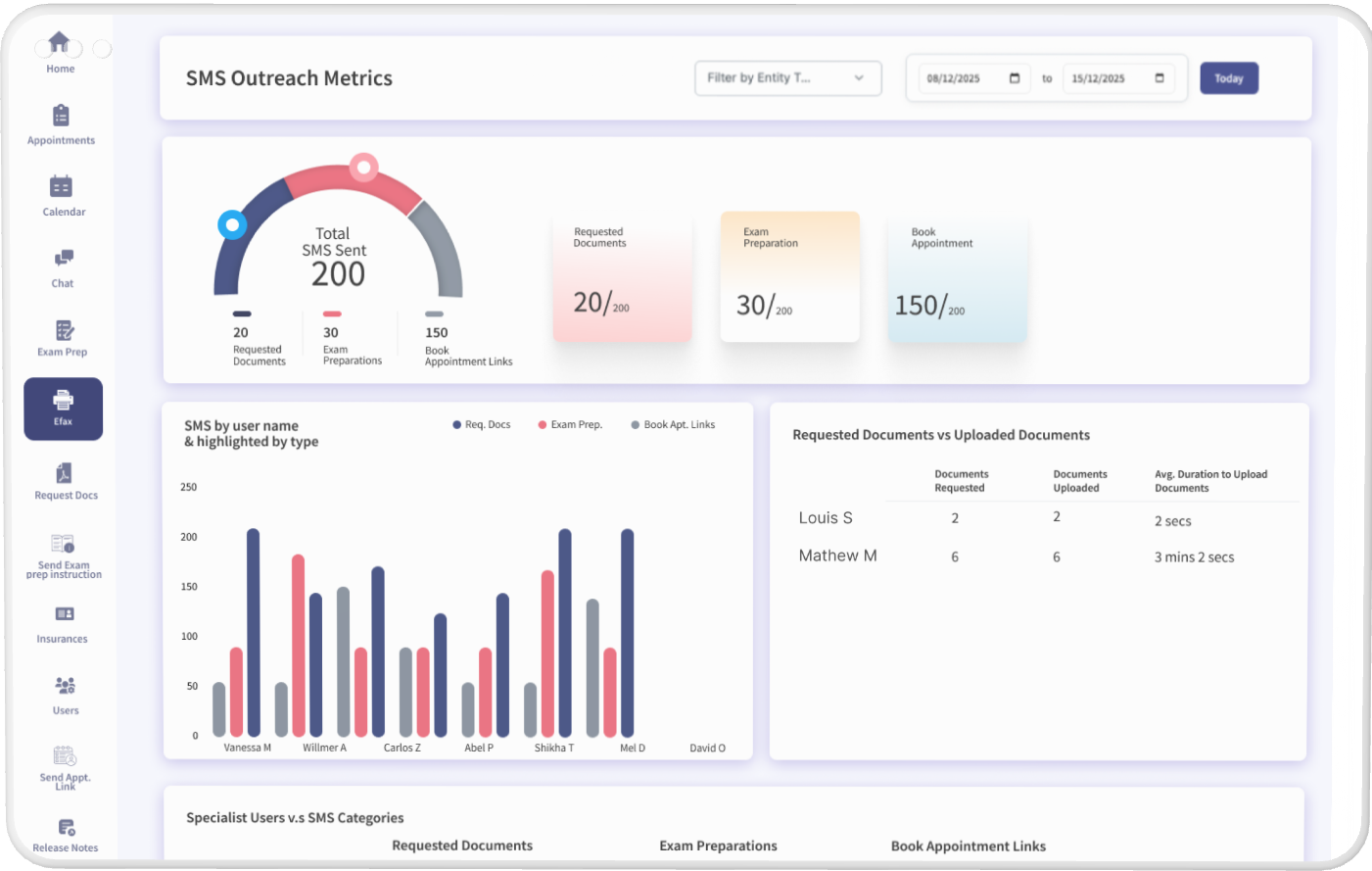The width and height of the screenshot is (1372, 871).
Task: Open the Home icon in sidebar
Action: [59, 41]
